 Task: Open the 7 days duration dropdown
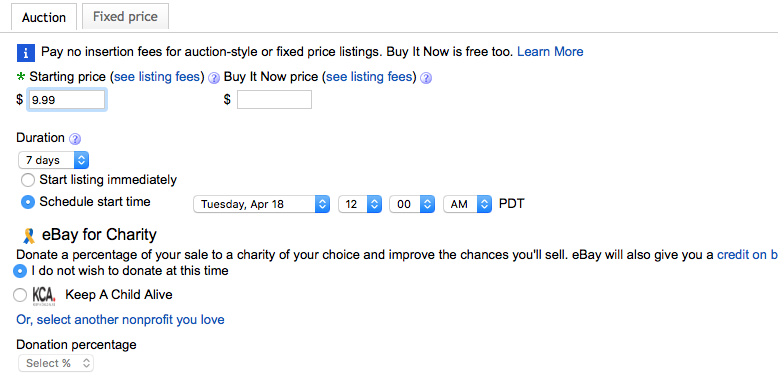(x=54, y=160)
